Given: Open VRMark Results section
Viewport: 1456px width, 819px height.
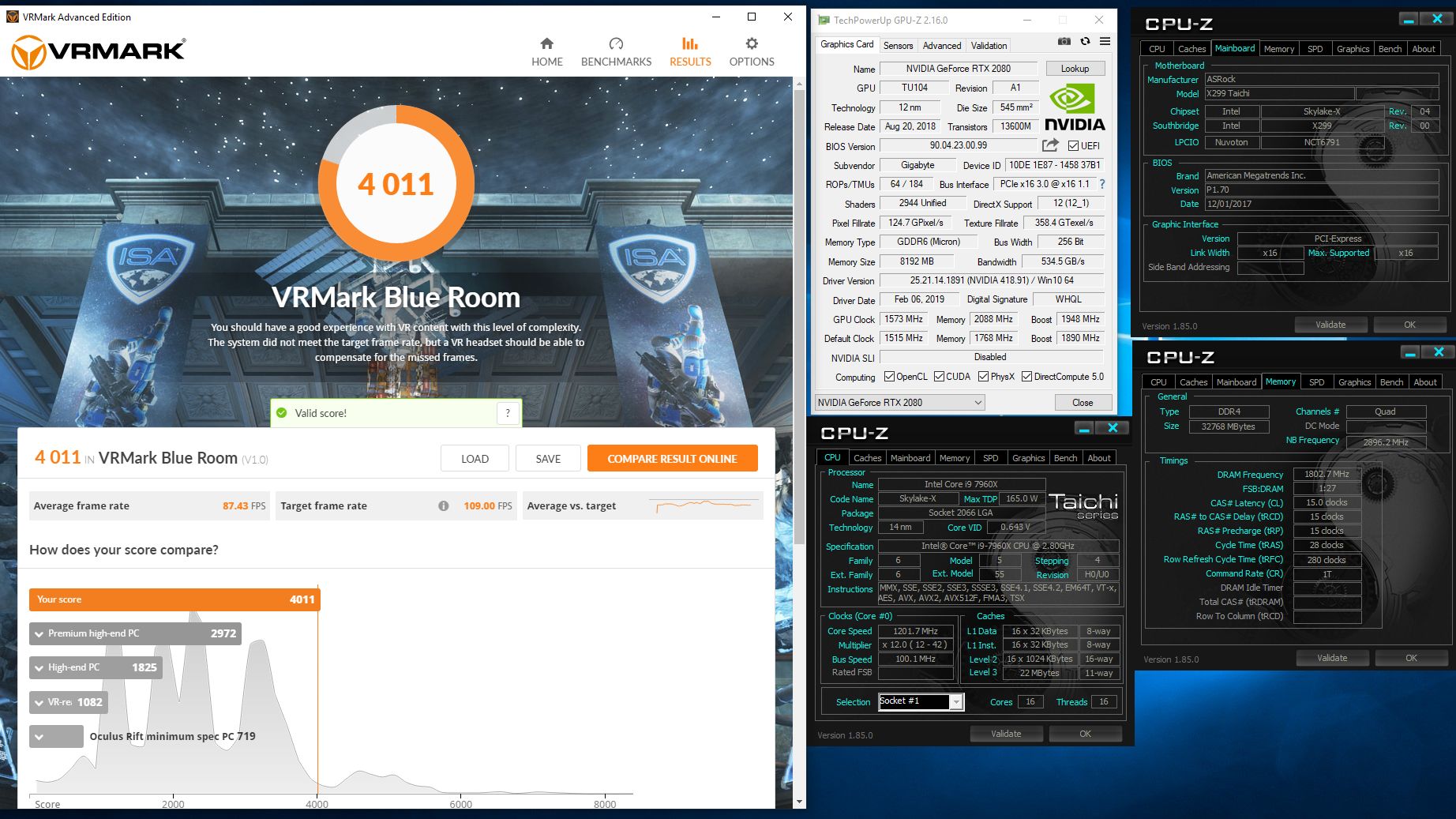Looking at the screenshot, I should pos(690,52).
